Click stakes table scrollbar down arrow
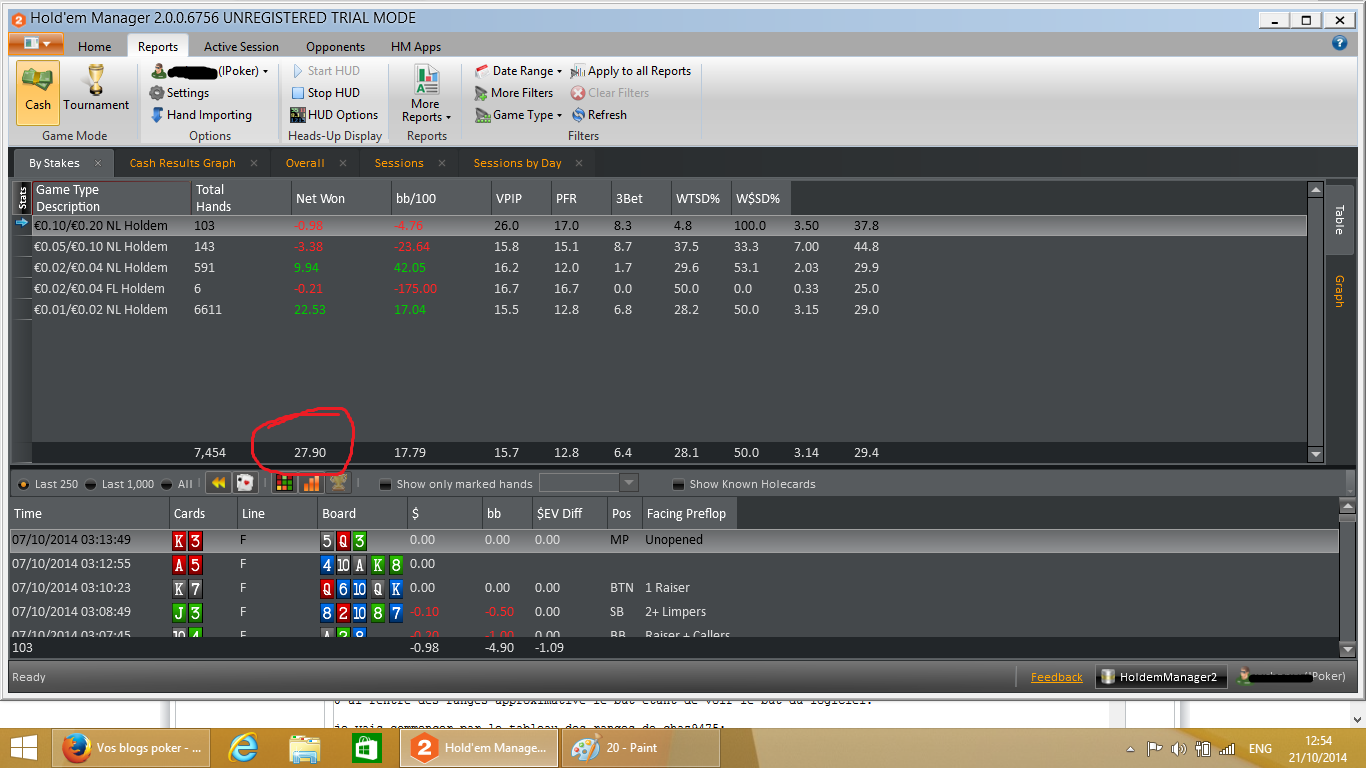This screenshot has width=1366, height=768. 1316,455
